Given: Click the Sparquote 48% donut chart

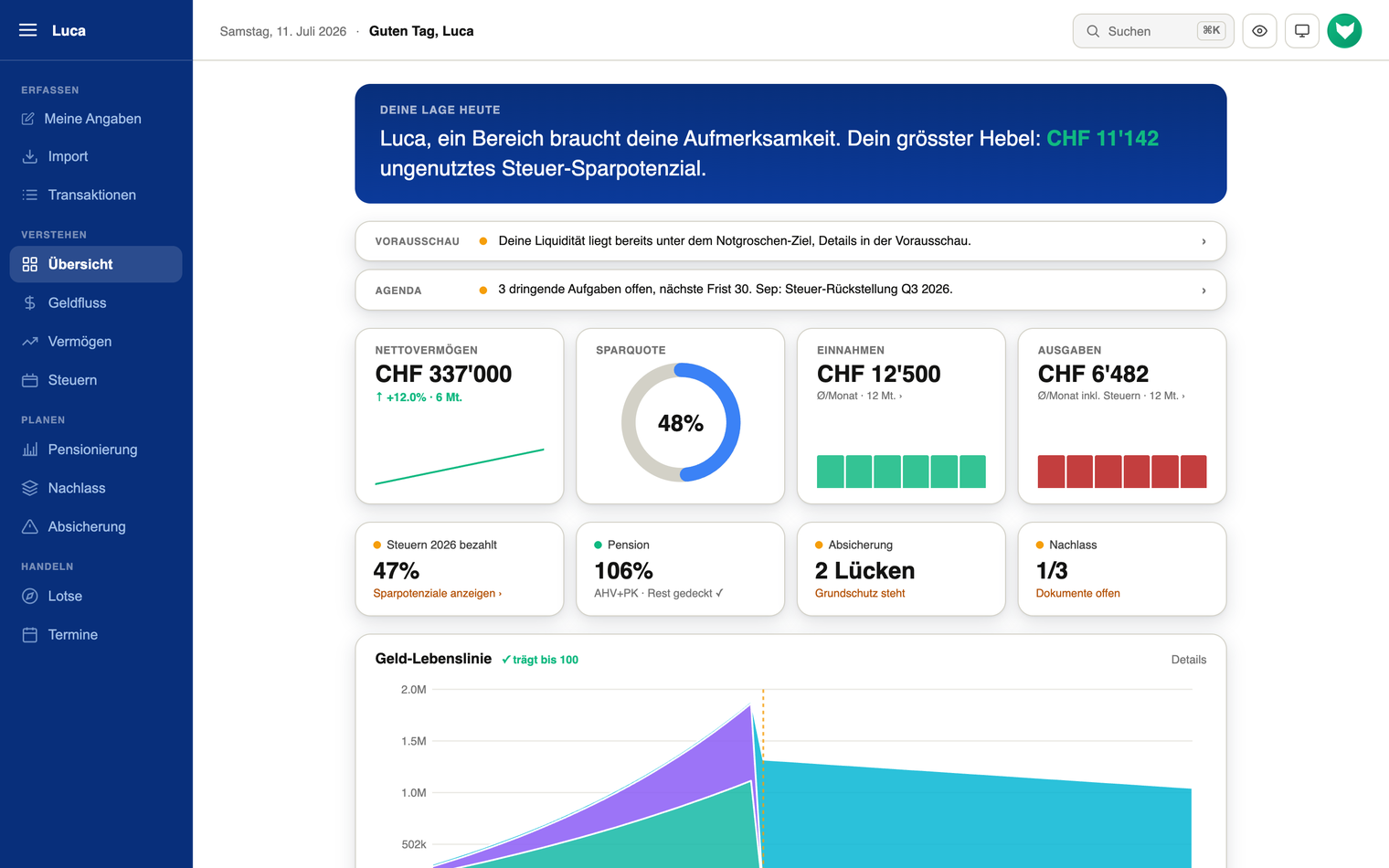Looking at the screenshot, I should pos(681,423).
